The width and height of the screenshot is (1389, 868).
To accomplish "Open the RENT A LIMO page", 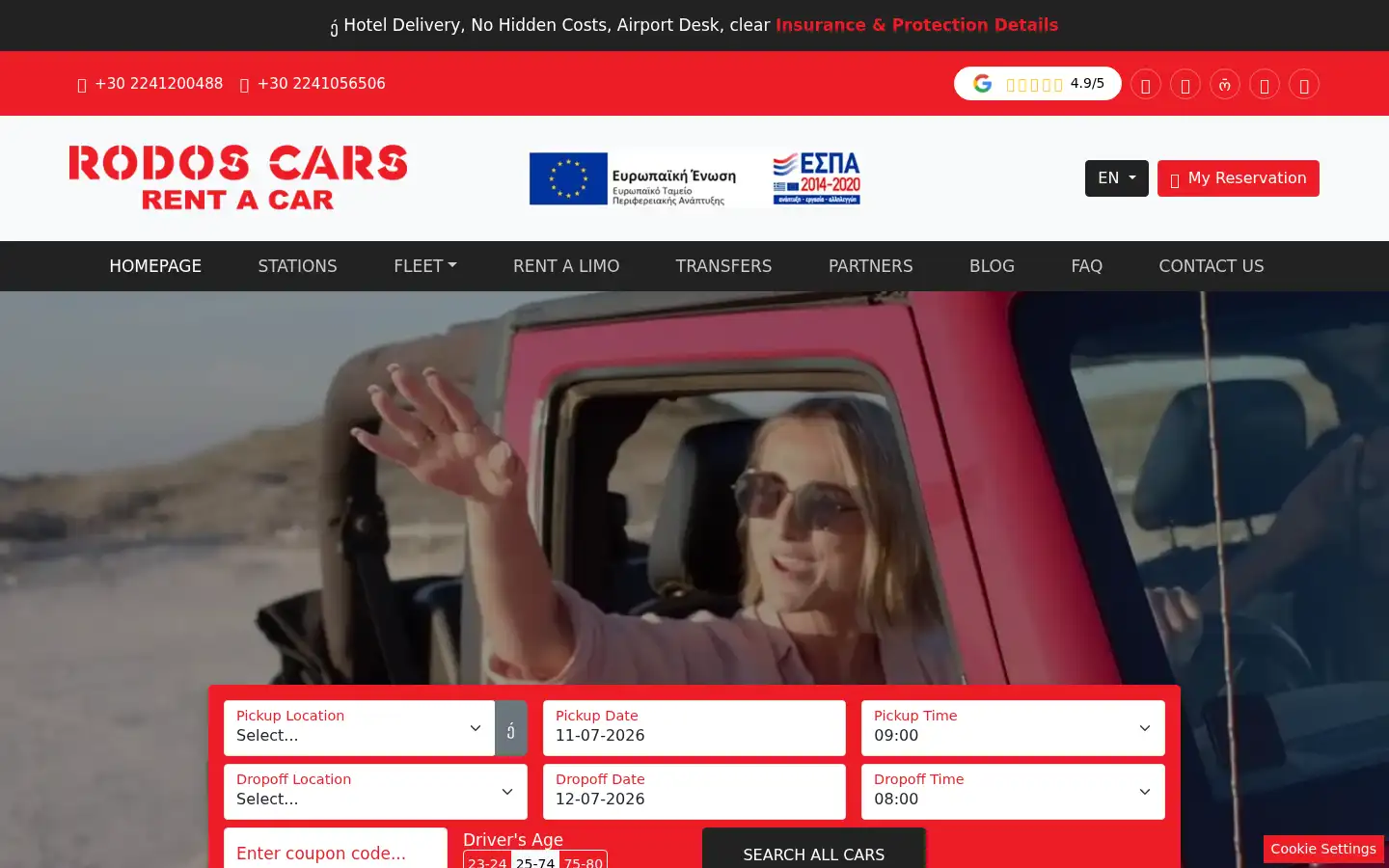I will [566, 266].
